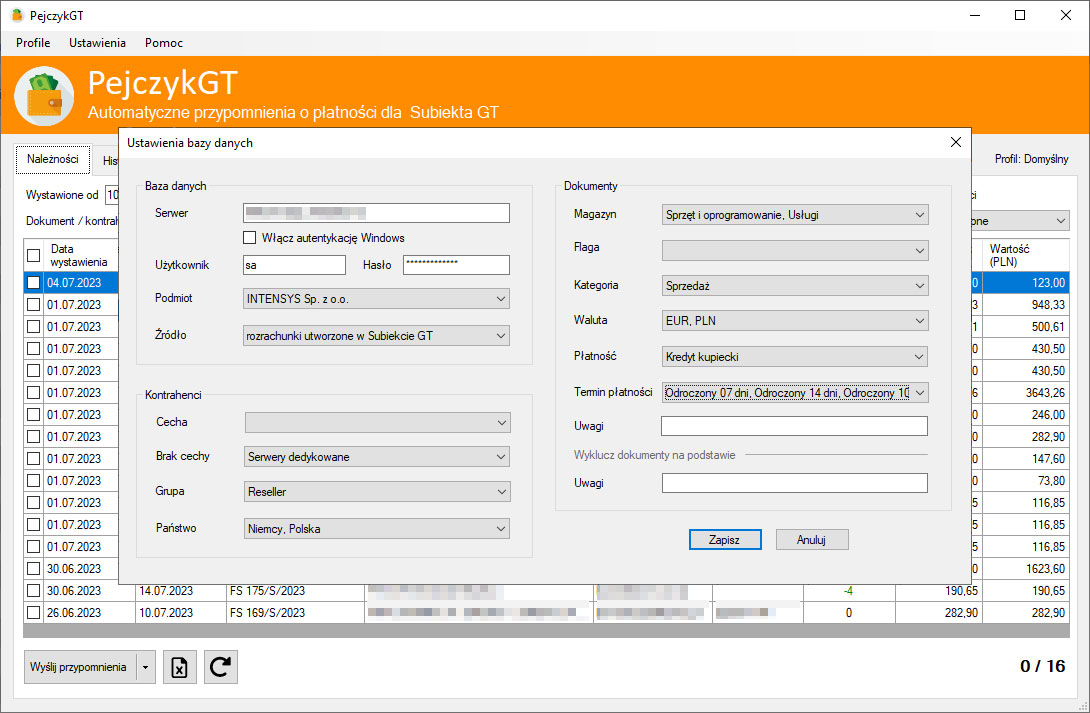Check the row for FS 175/S/2023
The height and width of the screenshot is (713, 1090).
[x=33, y=591]
